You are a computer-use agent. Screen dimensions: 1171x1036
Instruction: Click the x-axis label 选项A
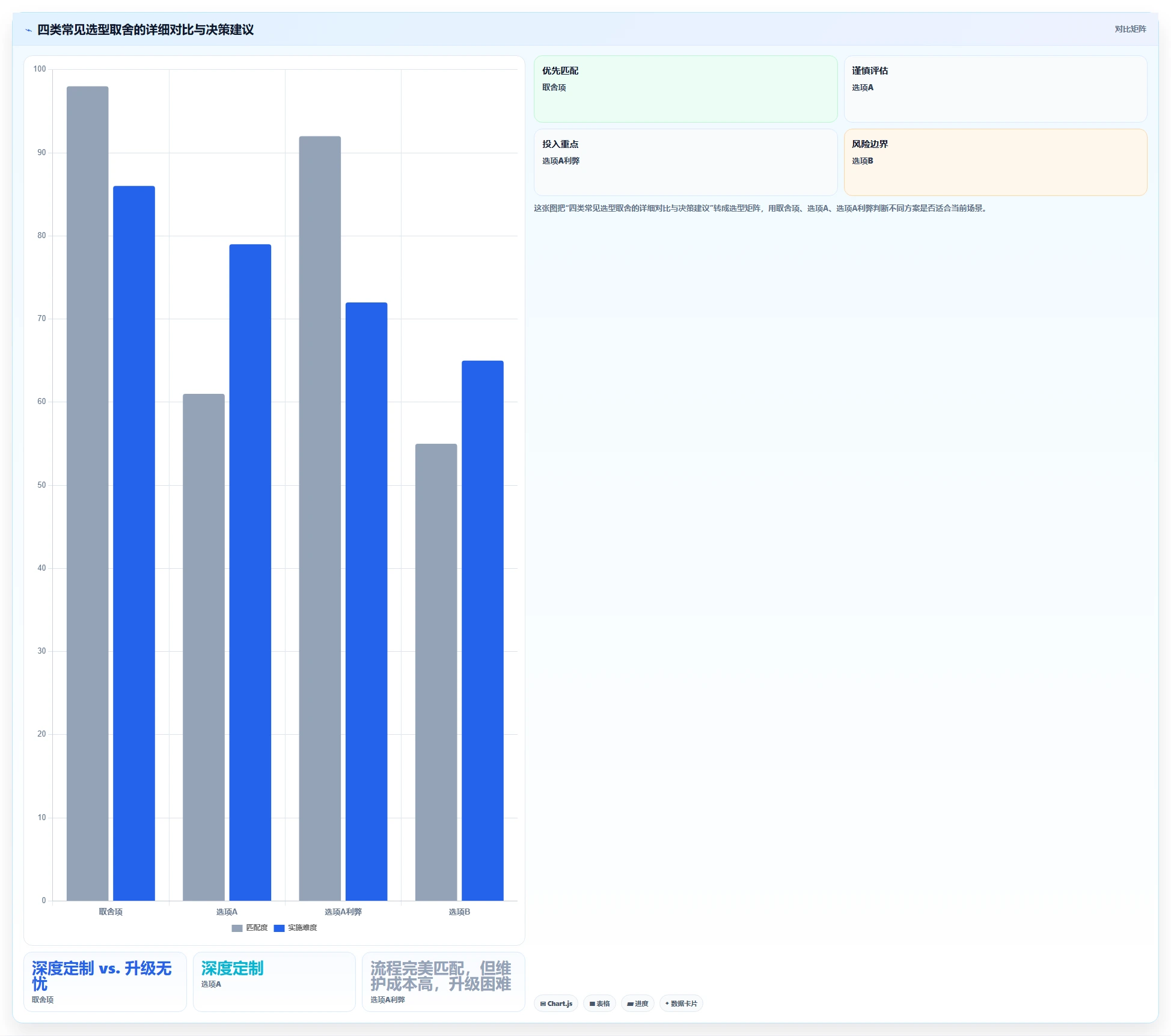[x=227, y=912]
